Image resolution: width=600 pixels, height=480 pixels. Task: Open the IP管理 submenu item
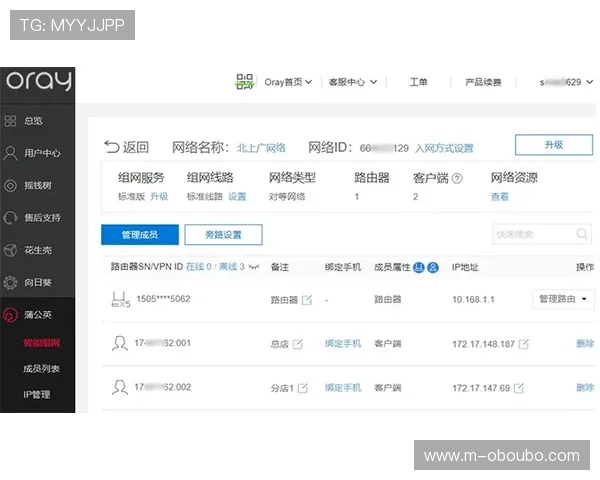click(x=37, y=394)
